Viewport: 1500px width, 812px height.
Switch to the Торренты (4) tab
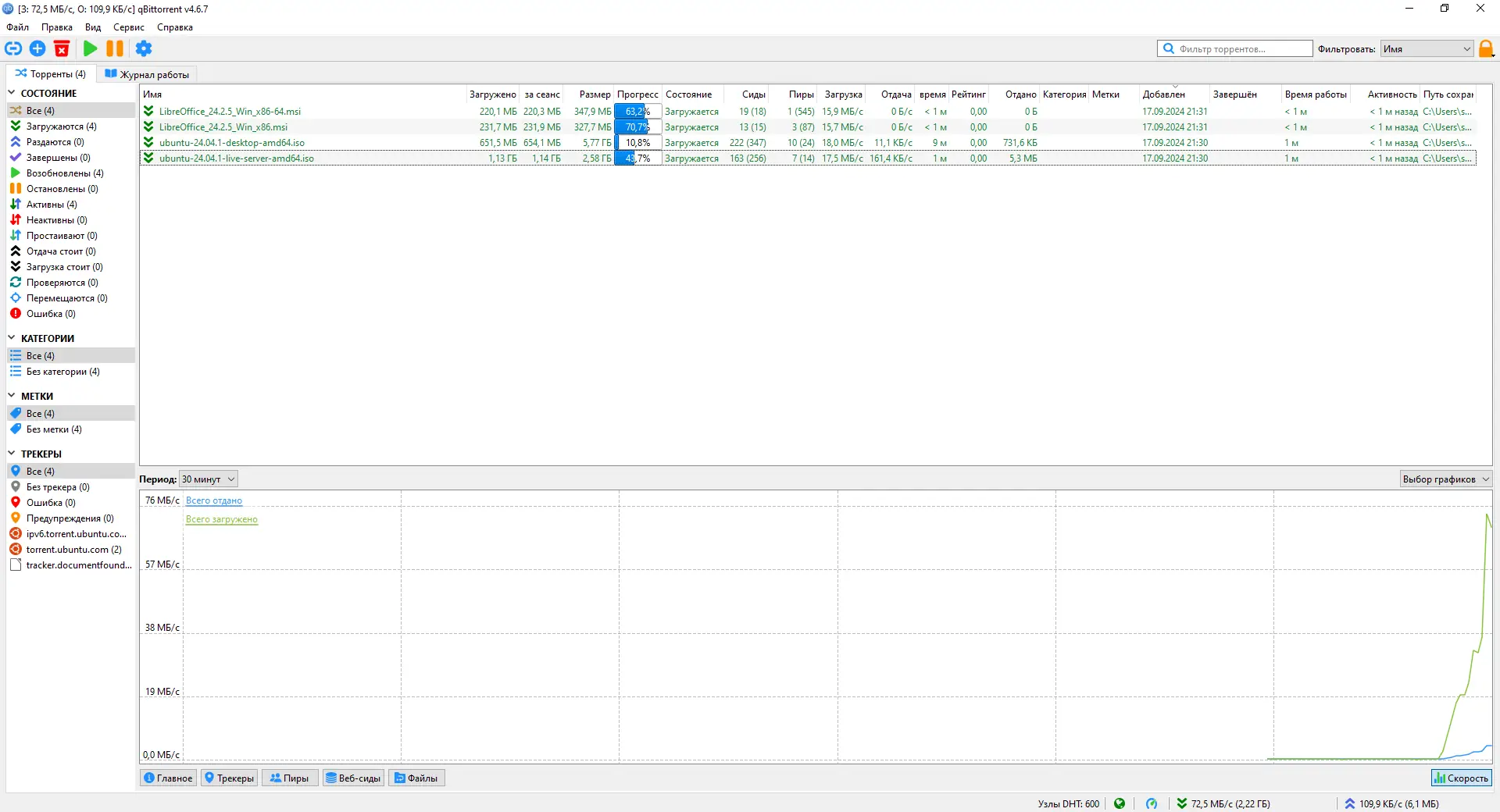click(x=51, y=74)
